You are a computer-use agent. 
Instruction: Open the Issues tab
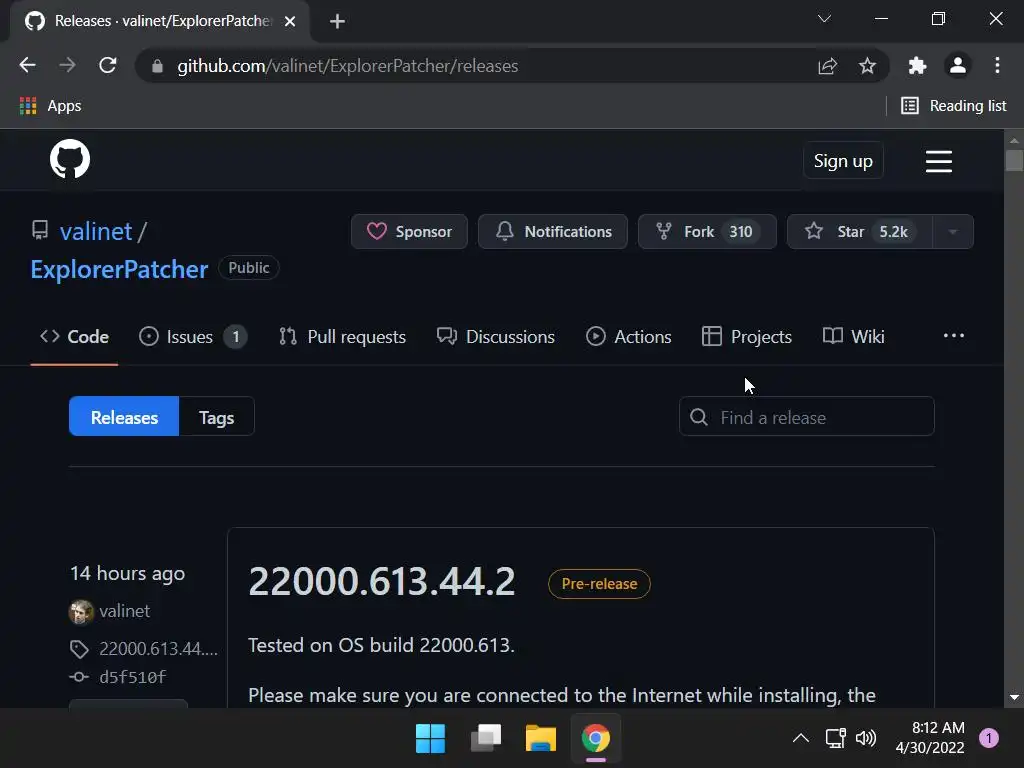point(193,337)
